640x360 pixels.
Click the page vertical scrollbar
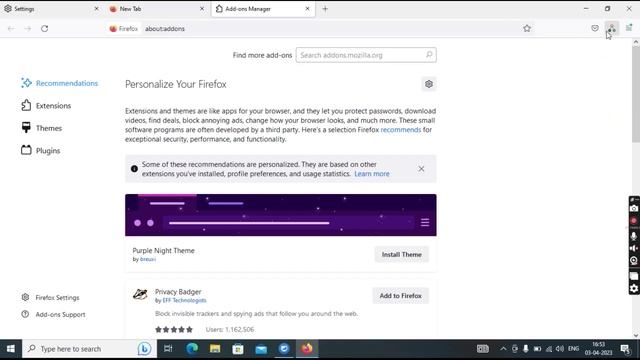(636, 94)
